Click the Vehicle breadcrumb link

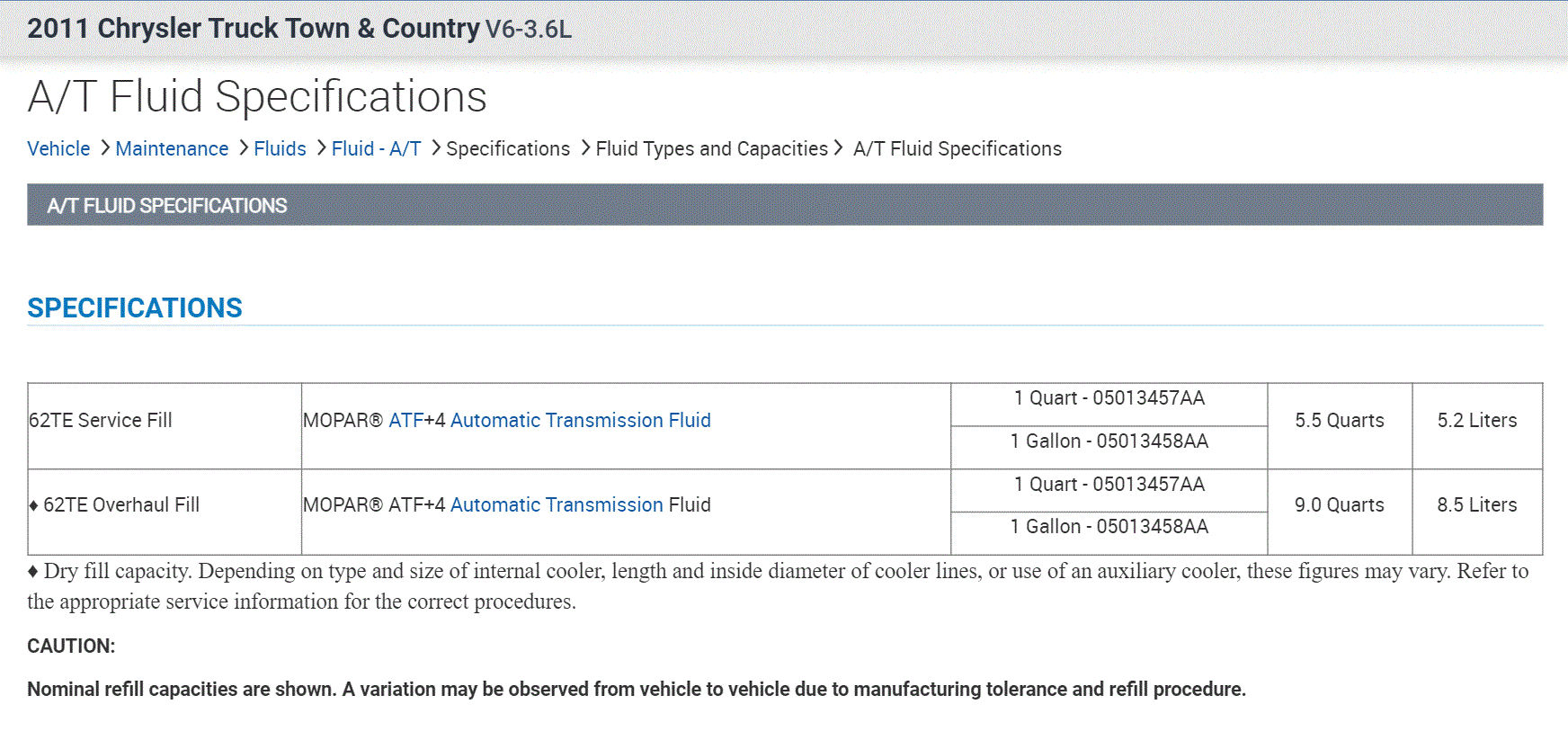(58, 148)
